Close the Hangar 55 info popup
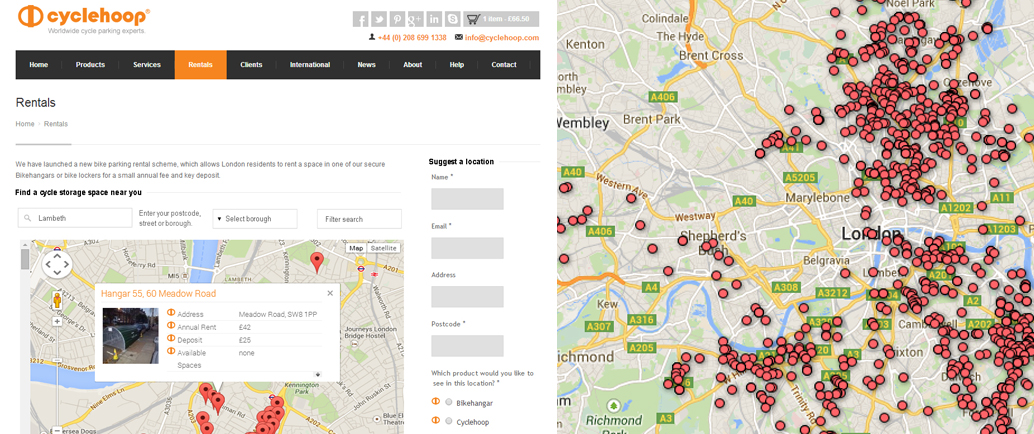The image size is (1034, 434). (x=330, y=294)
